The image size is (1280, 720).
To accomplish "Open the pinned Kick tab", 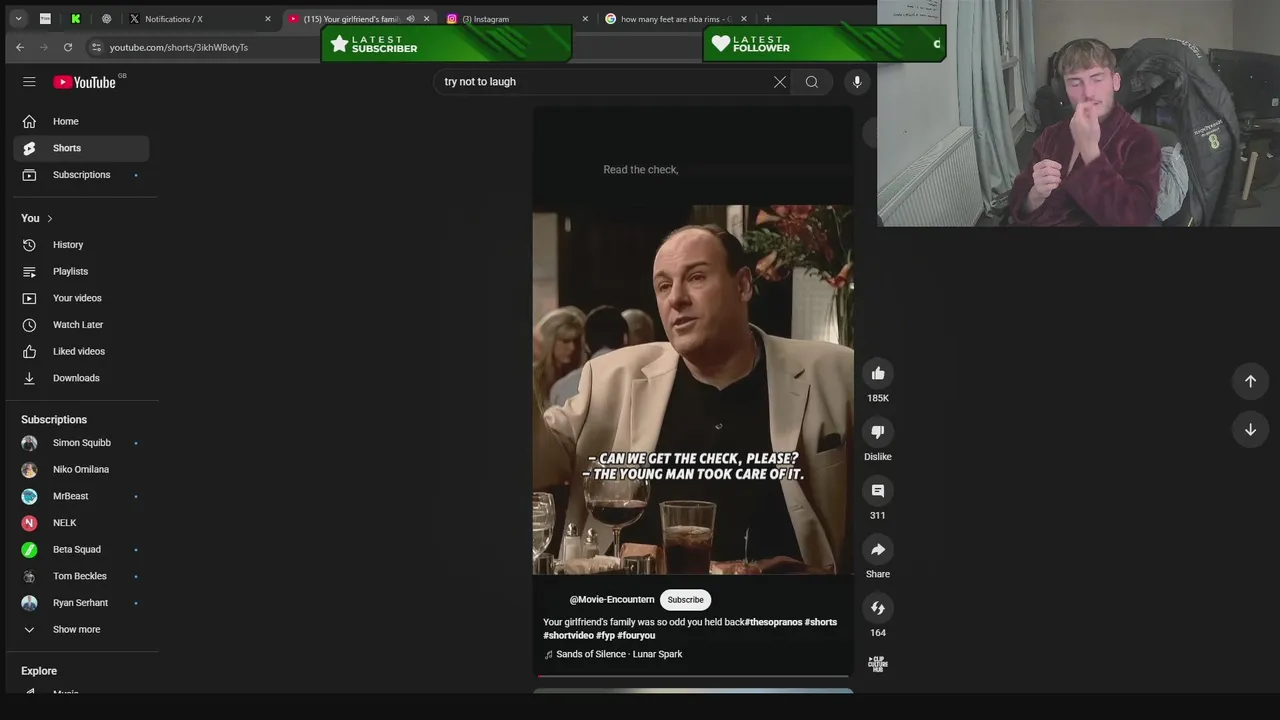I will pyautogui.click(x=76, y=19).
